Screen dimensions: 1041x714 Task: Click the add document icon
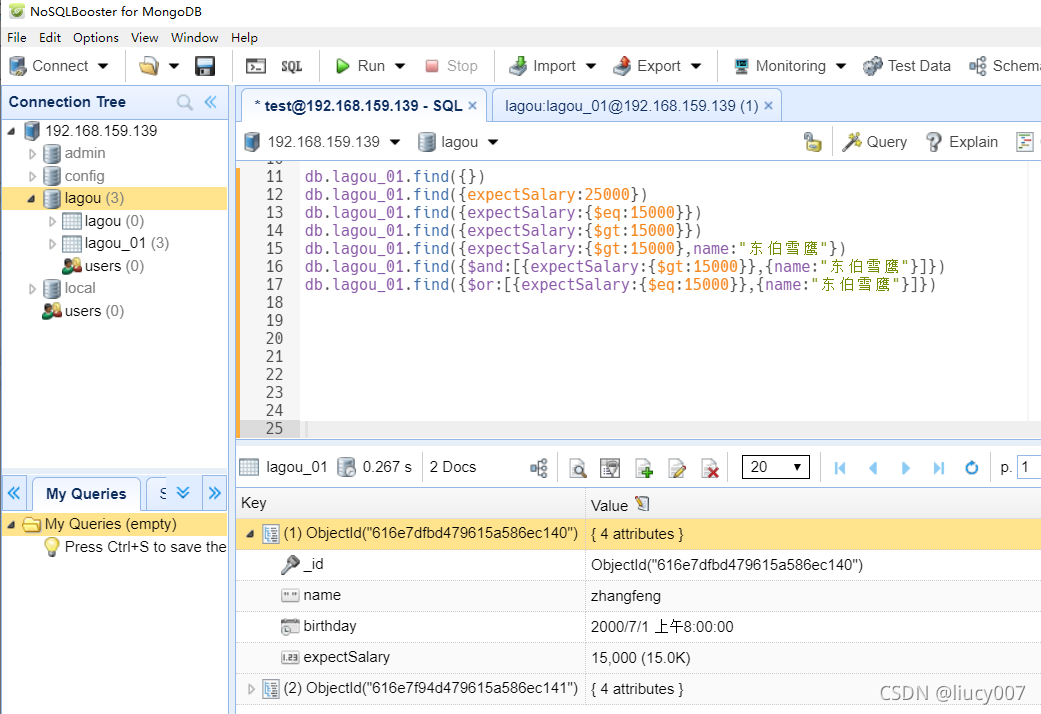click(644, 468)
